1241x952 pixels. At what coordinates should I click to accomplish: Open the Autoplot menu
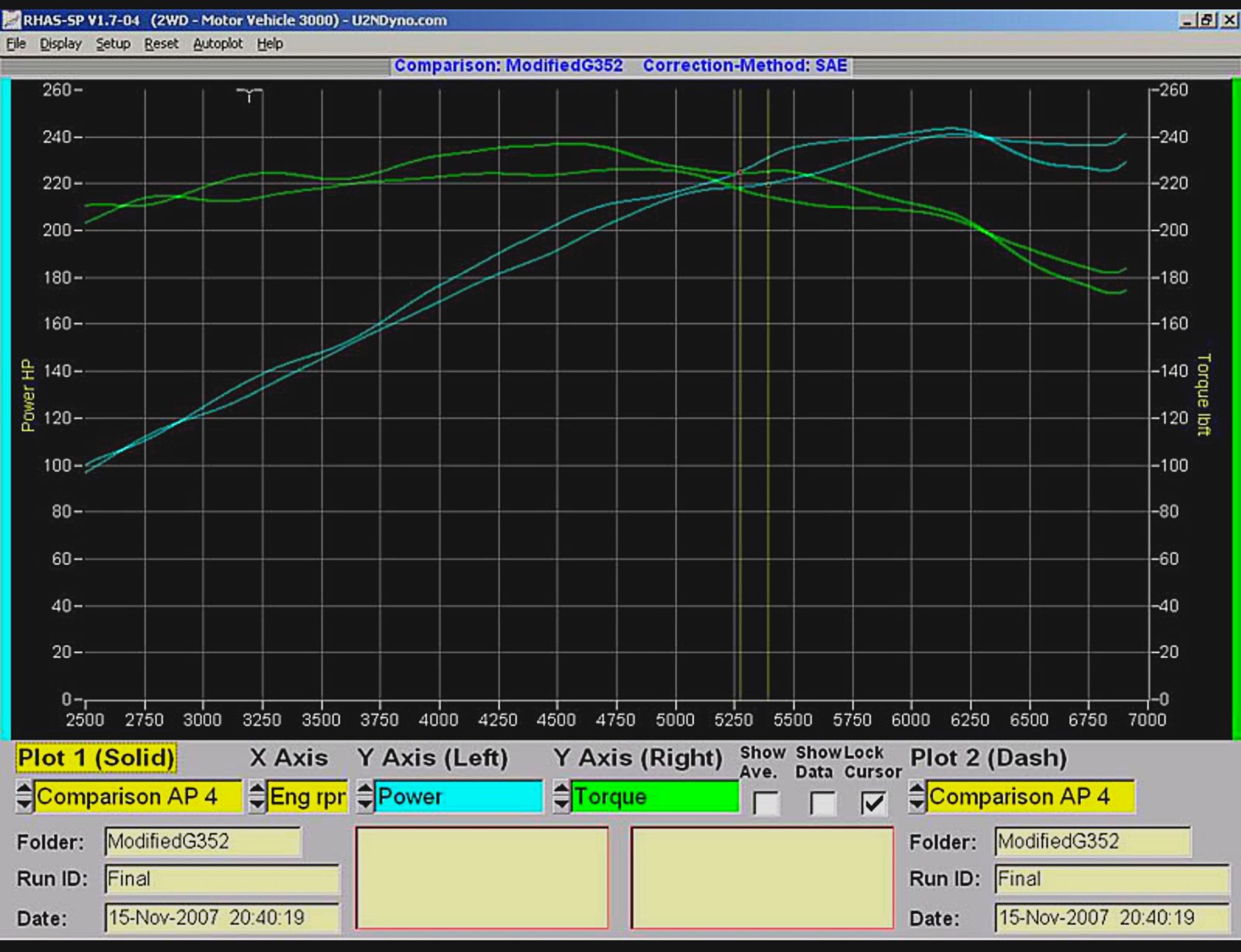(x=218, y=43)
